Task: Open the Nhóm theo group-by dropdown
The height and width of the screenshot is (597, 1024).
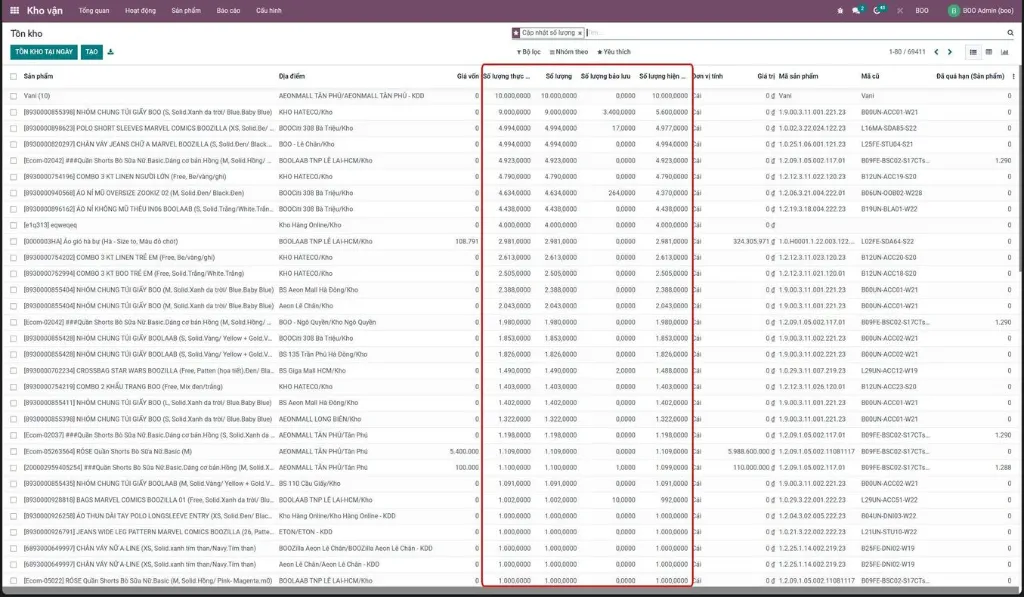Action: tap(568, 52)
